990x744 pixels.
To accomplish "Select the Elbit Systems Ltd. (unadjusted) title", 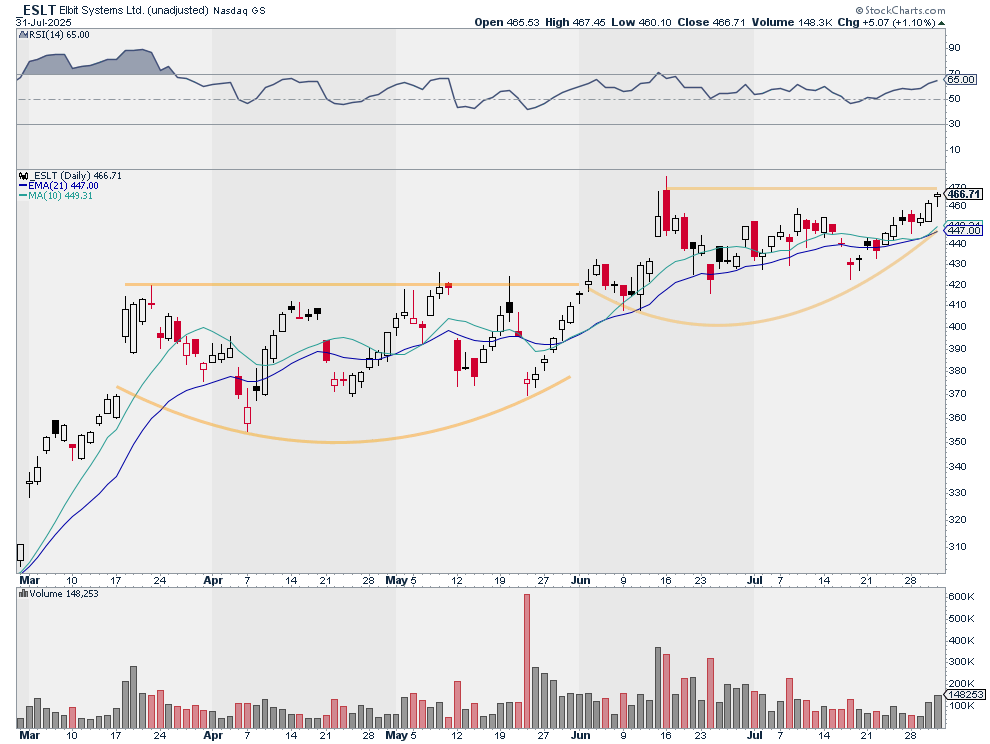I will [134, 11].
